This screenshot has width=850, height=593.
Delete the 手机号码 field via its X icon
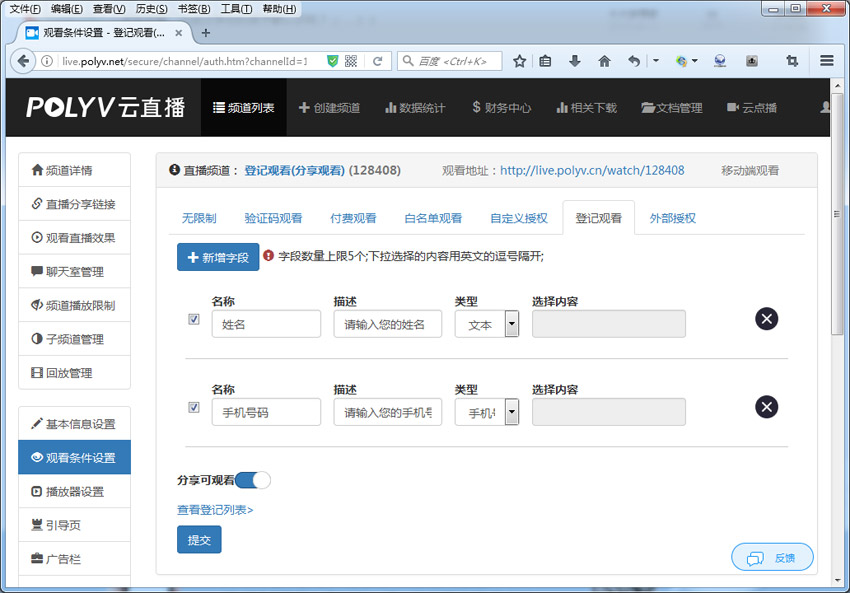click(x=766, y=407)
